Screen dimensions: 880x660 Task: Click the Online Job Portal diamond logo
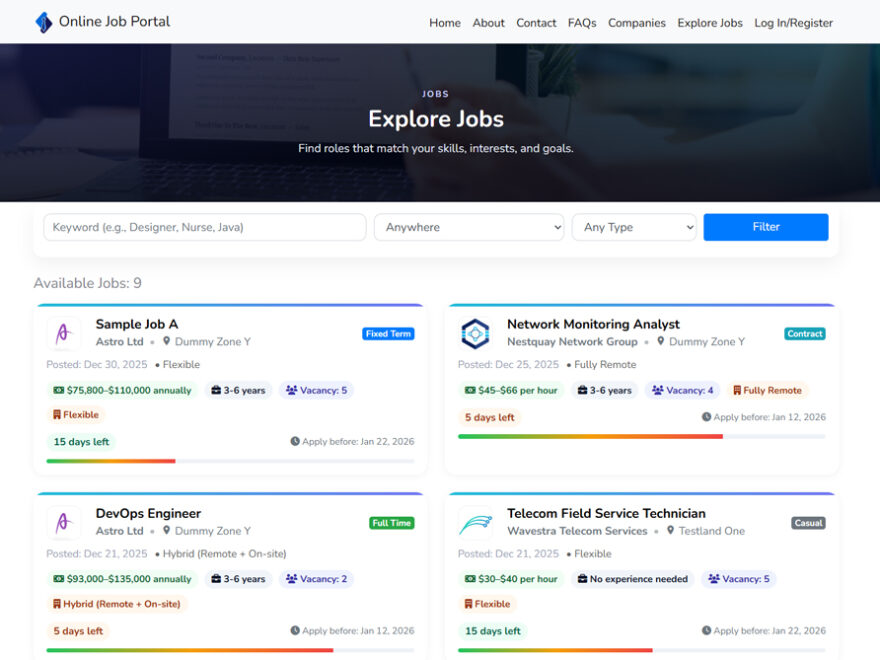click(42, 21)
